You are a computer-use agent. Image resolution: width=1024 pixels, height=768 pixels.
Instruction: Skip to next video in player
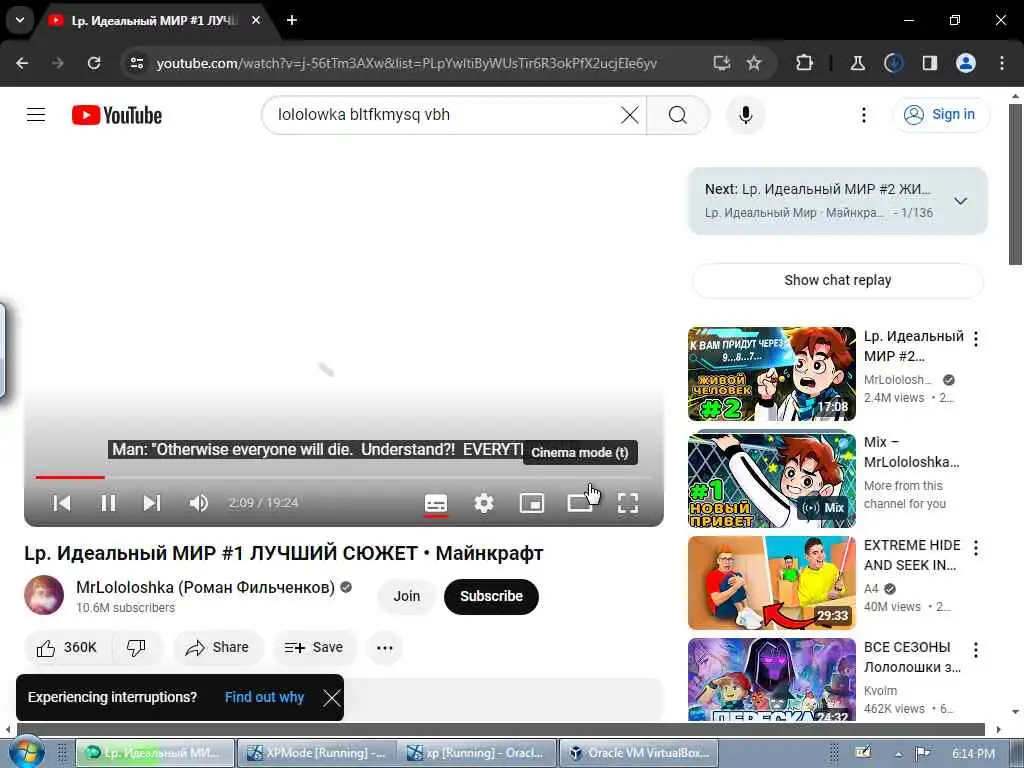point(152,503)
